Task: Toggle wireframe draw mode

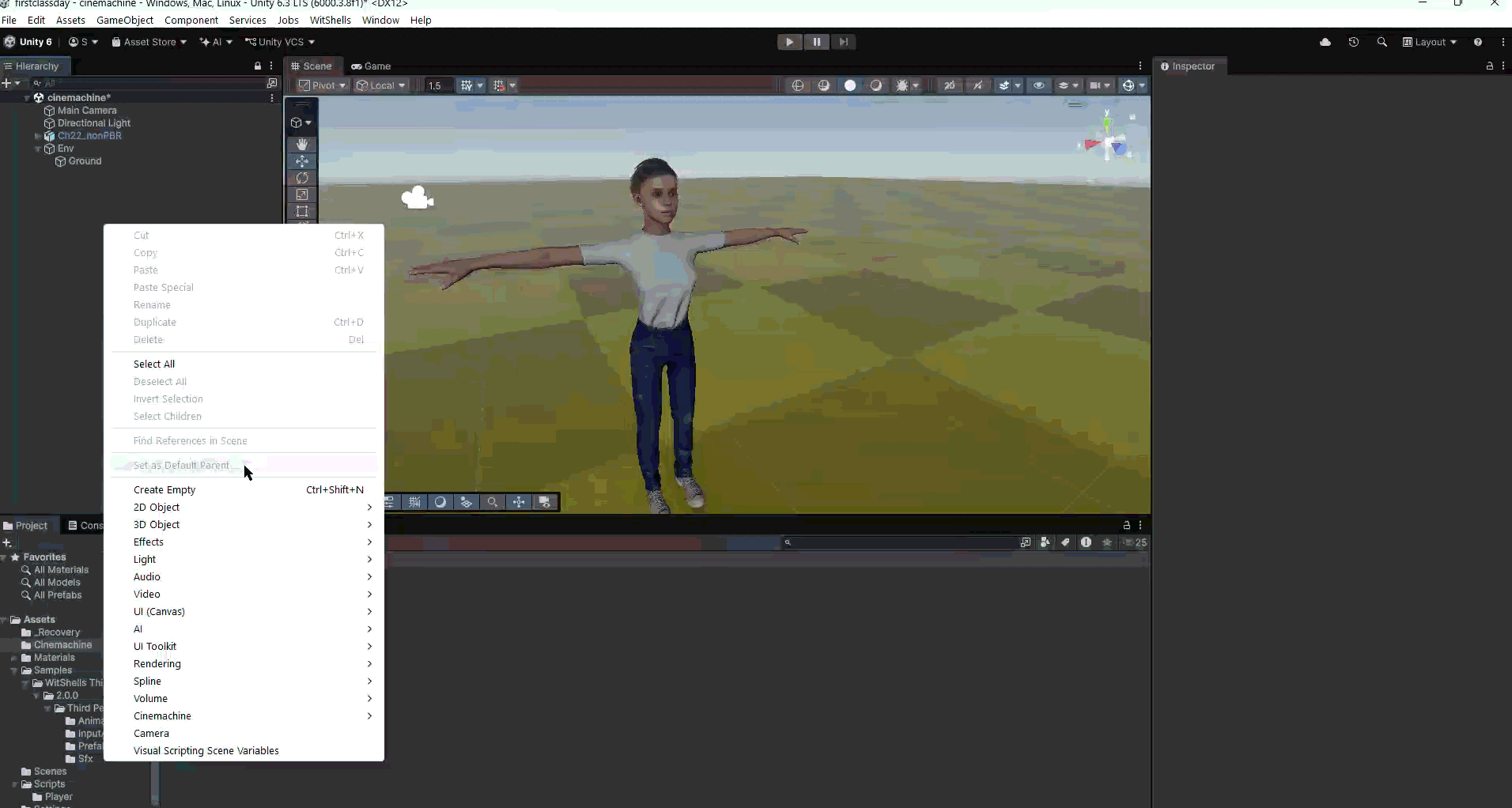Action: click(798, 85)
